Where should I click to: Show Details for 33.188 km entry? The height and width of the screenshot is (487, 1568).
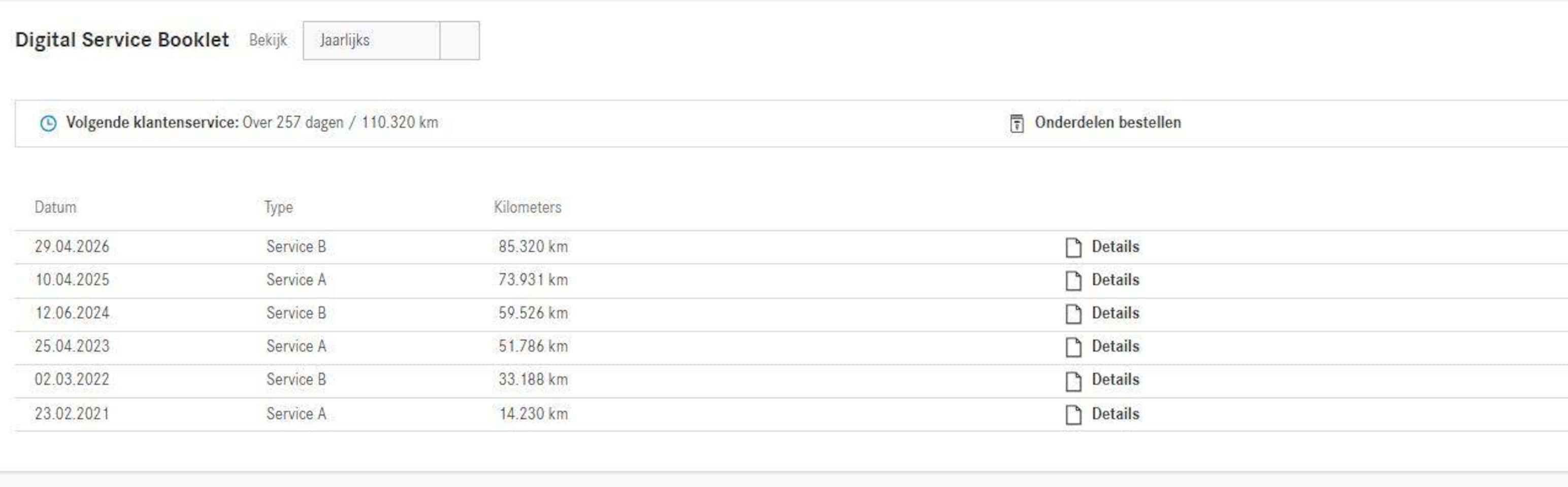click(1115, 379)
